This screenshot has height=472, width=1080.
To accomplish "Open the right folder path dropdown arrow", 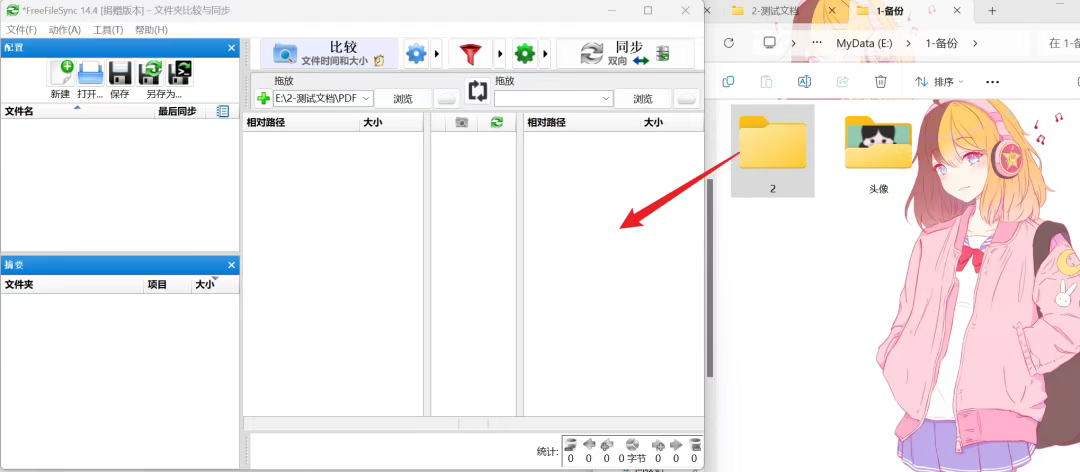I will tap(606, 99).
